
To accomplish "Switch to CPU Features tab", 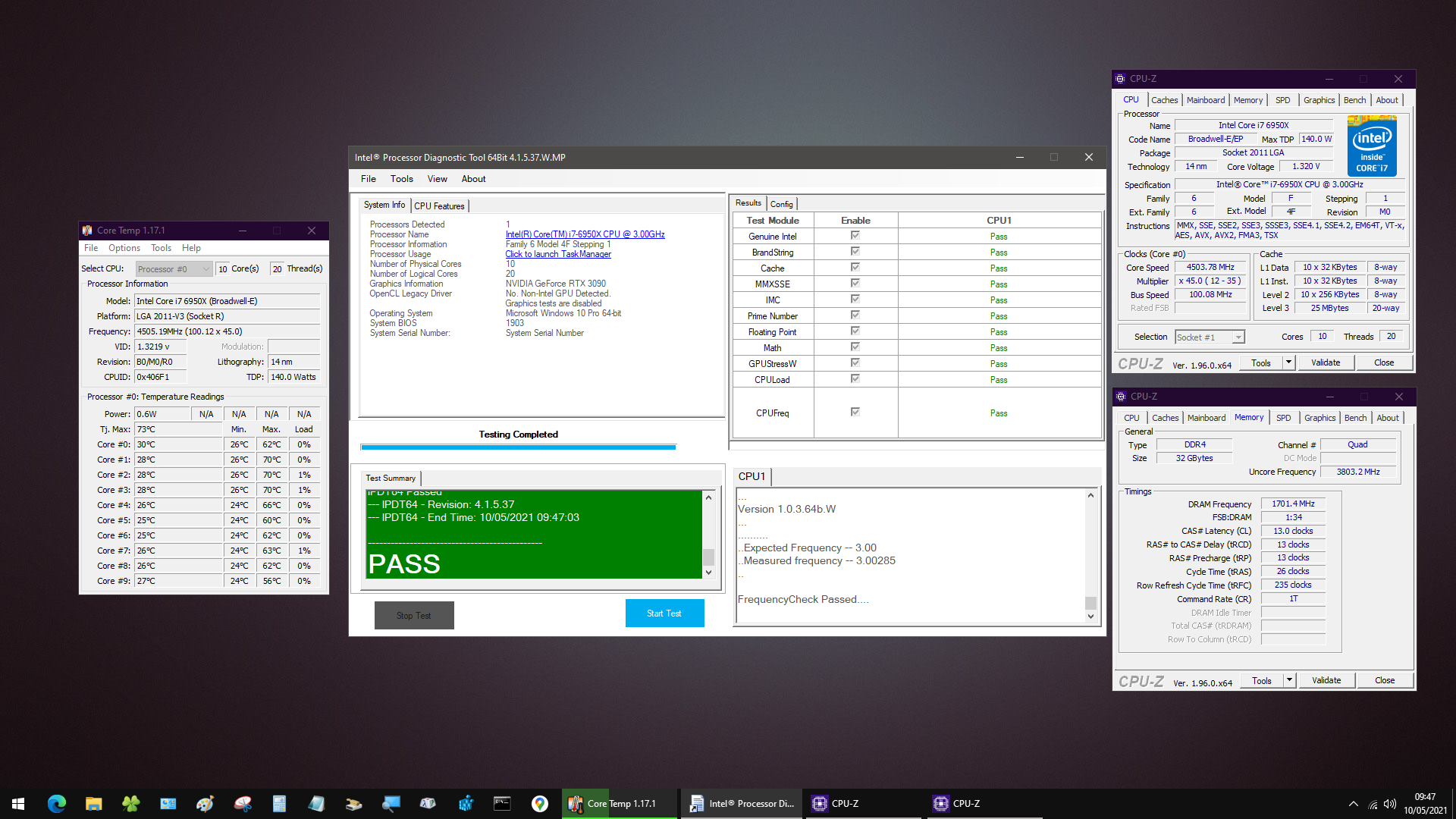I will (439, 206).
